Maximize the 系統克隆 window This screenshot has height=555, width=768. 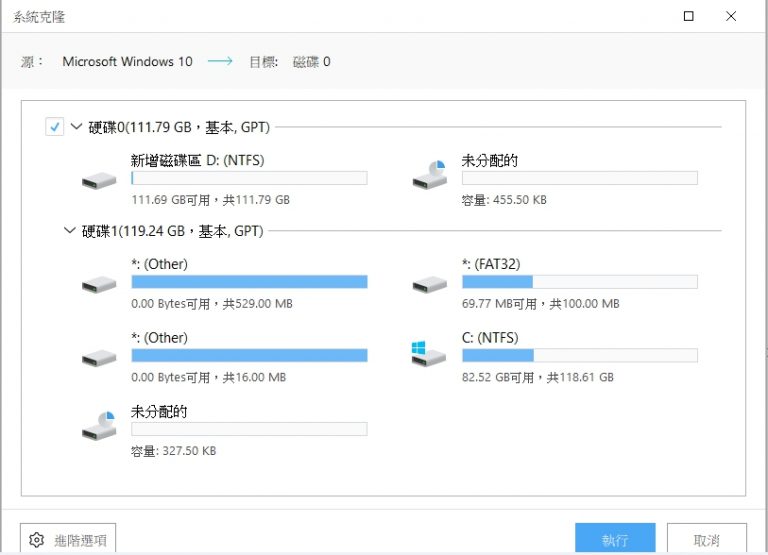pos(689,16)
